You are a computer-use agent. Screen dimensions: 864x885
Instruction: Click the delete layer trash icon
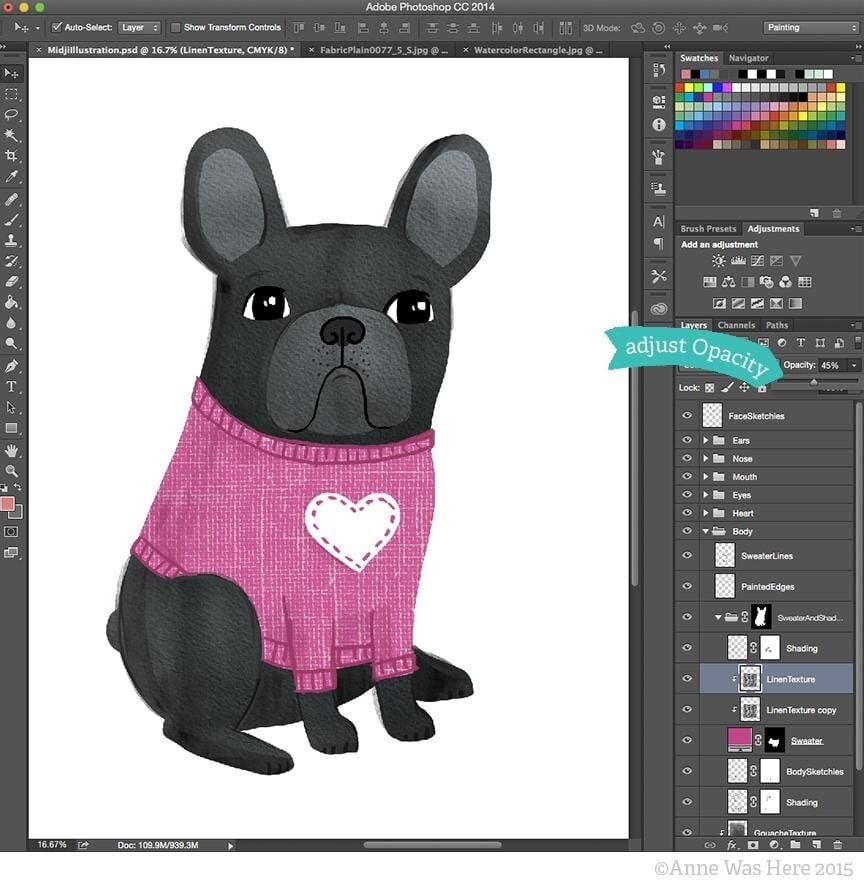coord(836,845)
